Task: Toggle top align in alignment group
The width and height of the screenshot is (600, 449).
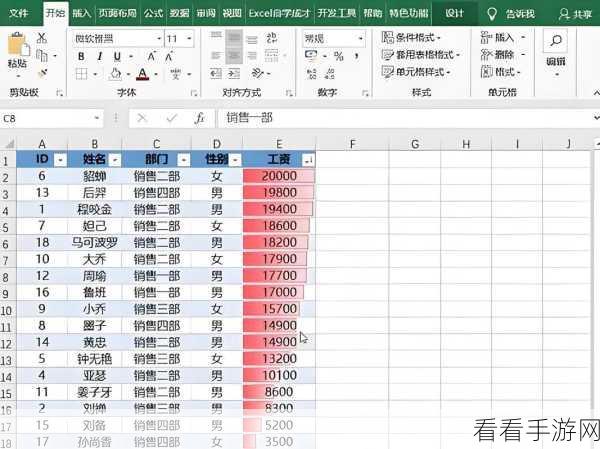Action: [216, 37]
